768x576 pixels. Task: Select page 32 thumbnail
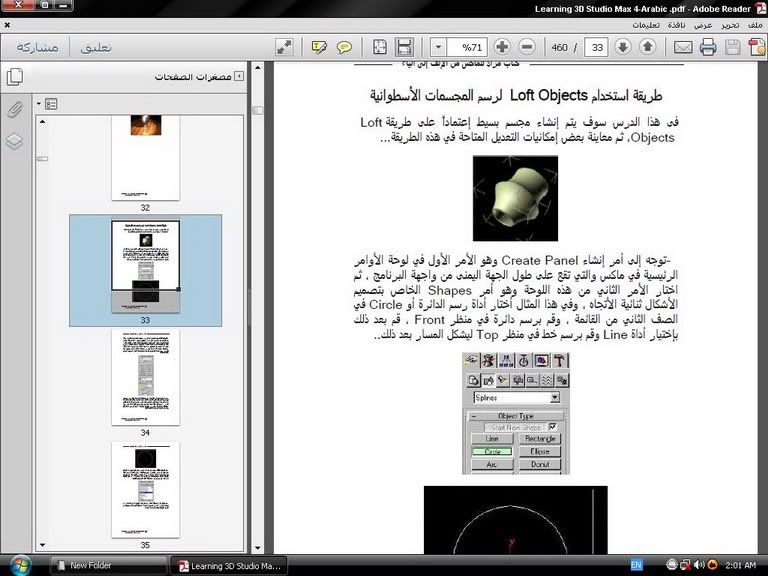(145, 158)
